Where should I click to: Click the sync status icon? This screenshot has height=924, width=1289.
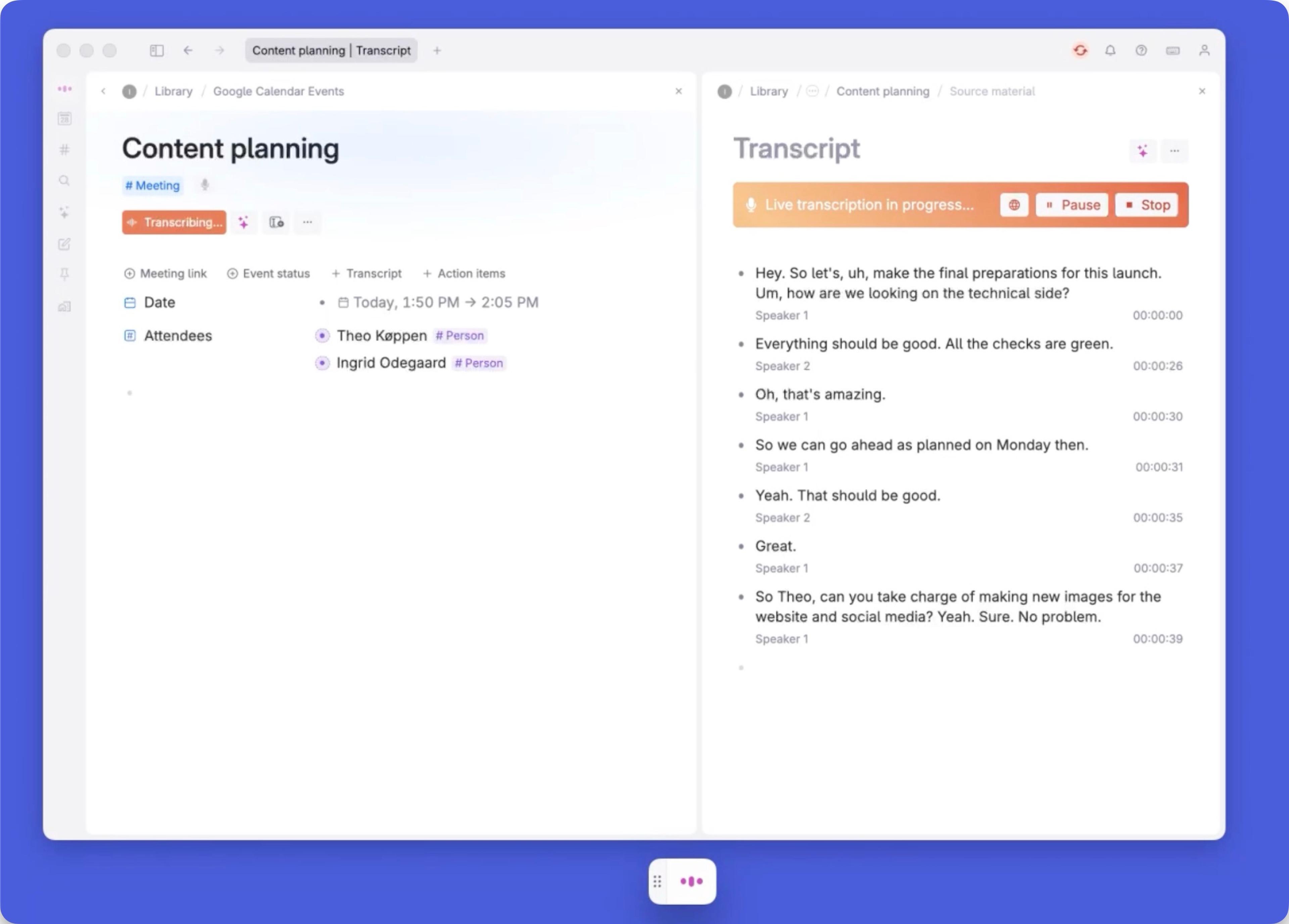coord(1080,51)
